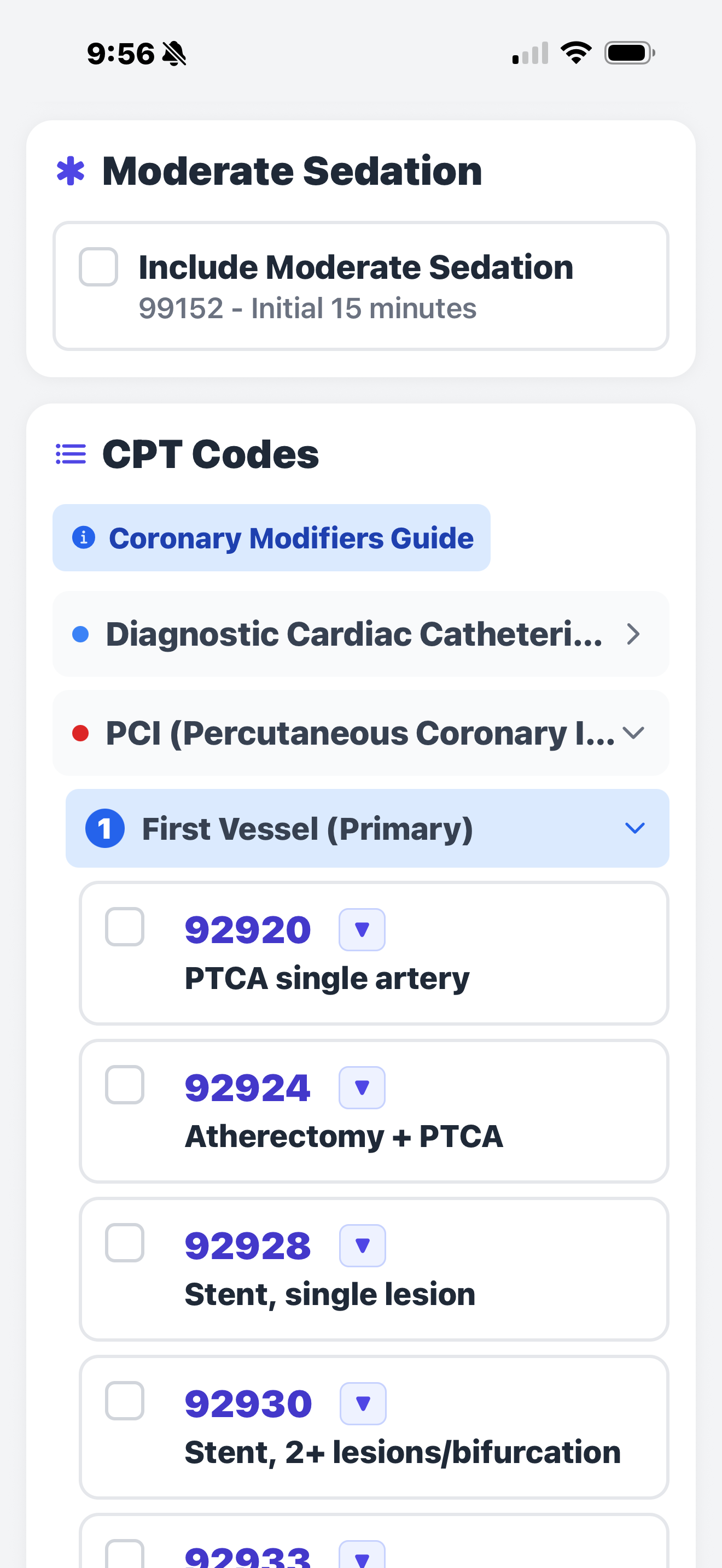Click the red dot beside PCI section
This screenshot has width=722, height=1568.
82,733
